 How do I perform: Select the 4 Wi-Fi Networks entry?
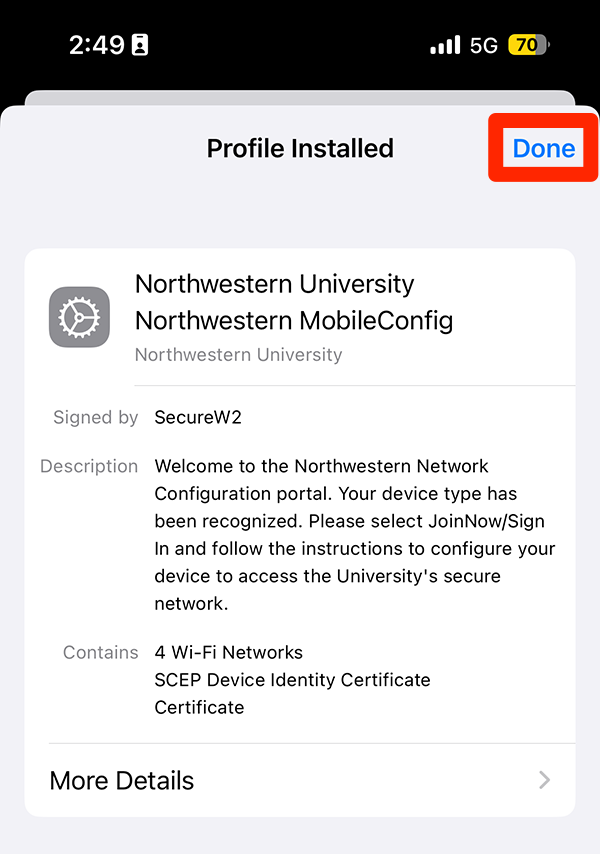click(x=228, y=652)
